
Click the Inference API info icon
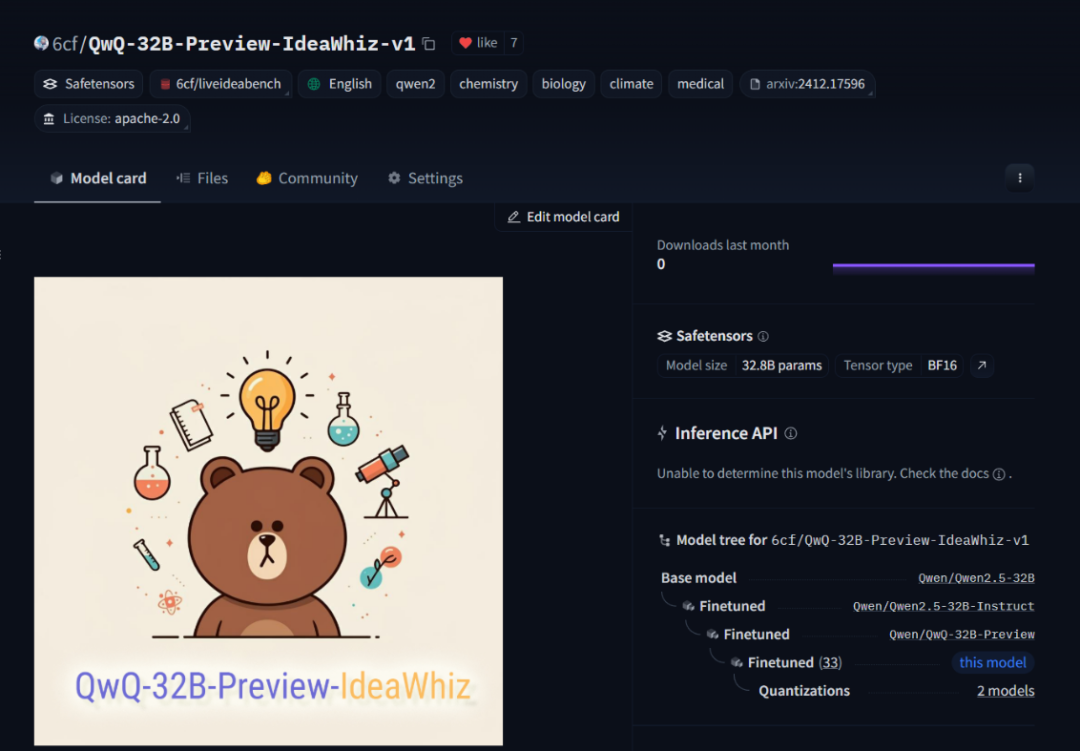(x=790, y=434)
